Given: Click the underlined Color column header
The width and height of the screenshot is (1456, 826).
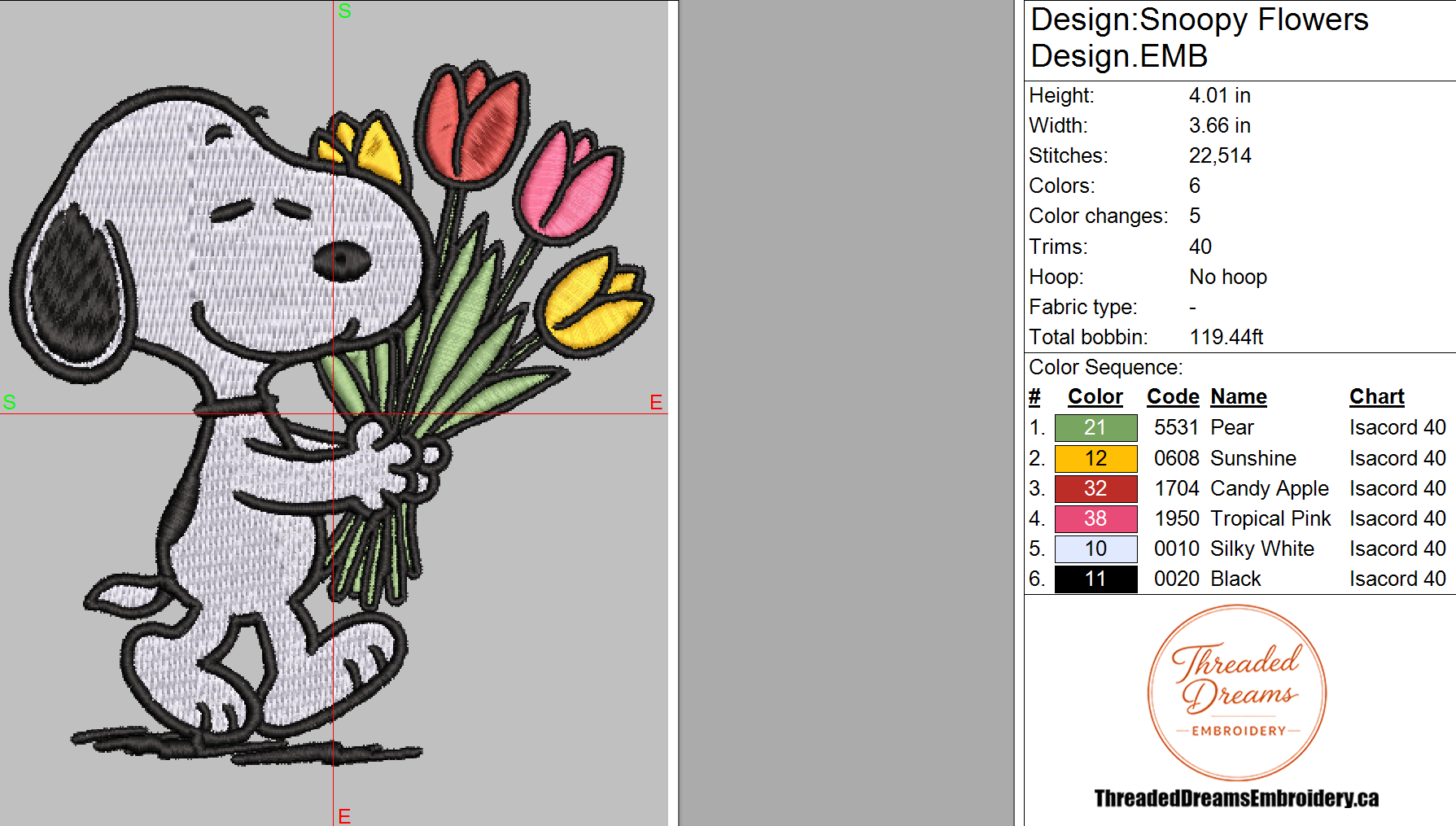Looking at the screenshot, I should (1095, 396).
